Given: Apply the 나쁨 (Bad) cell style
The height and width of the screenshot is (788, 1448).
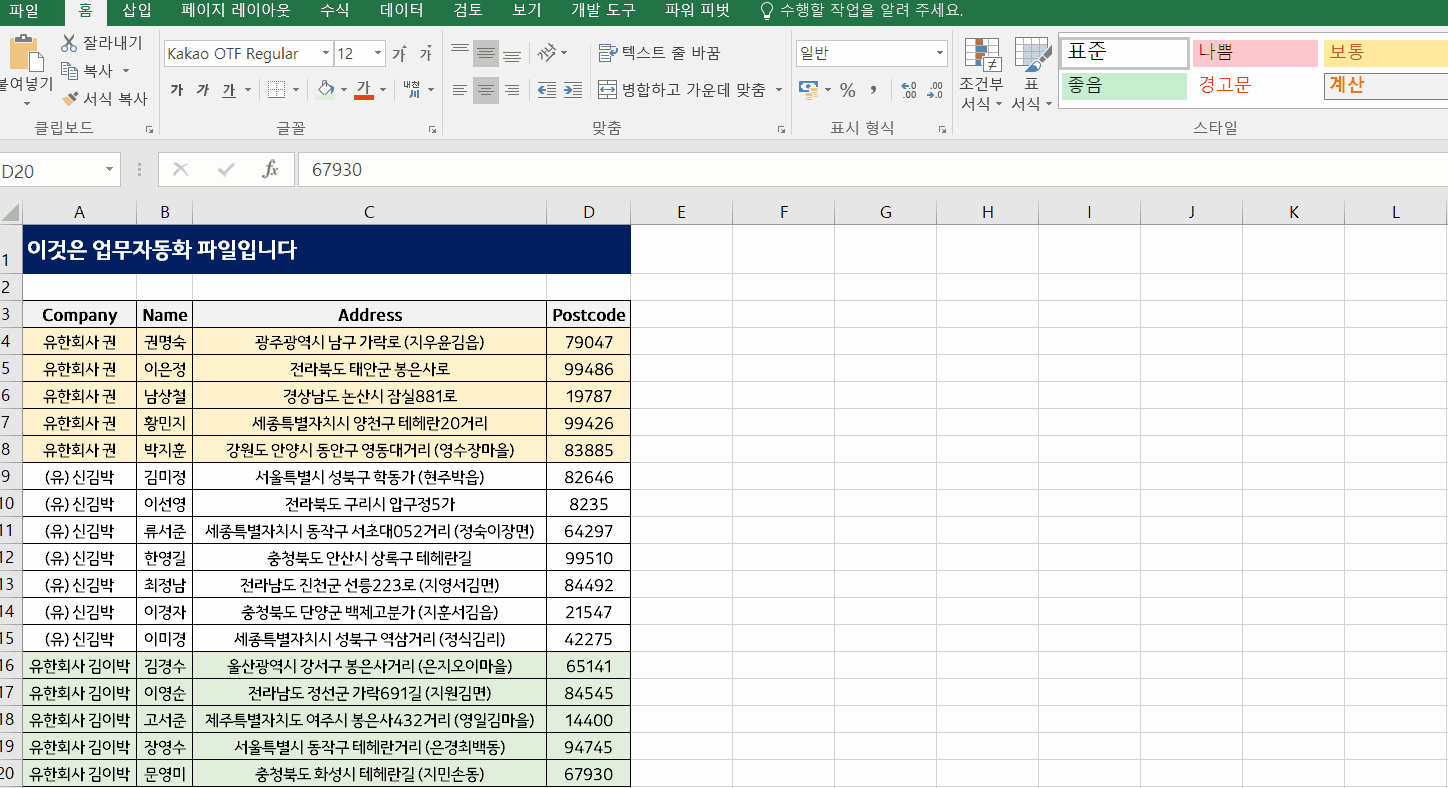Looking at the screenshot, I should [x=1255, y=53].
